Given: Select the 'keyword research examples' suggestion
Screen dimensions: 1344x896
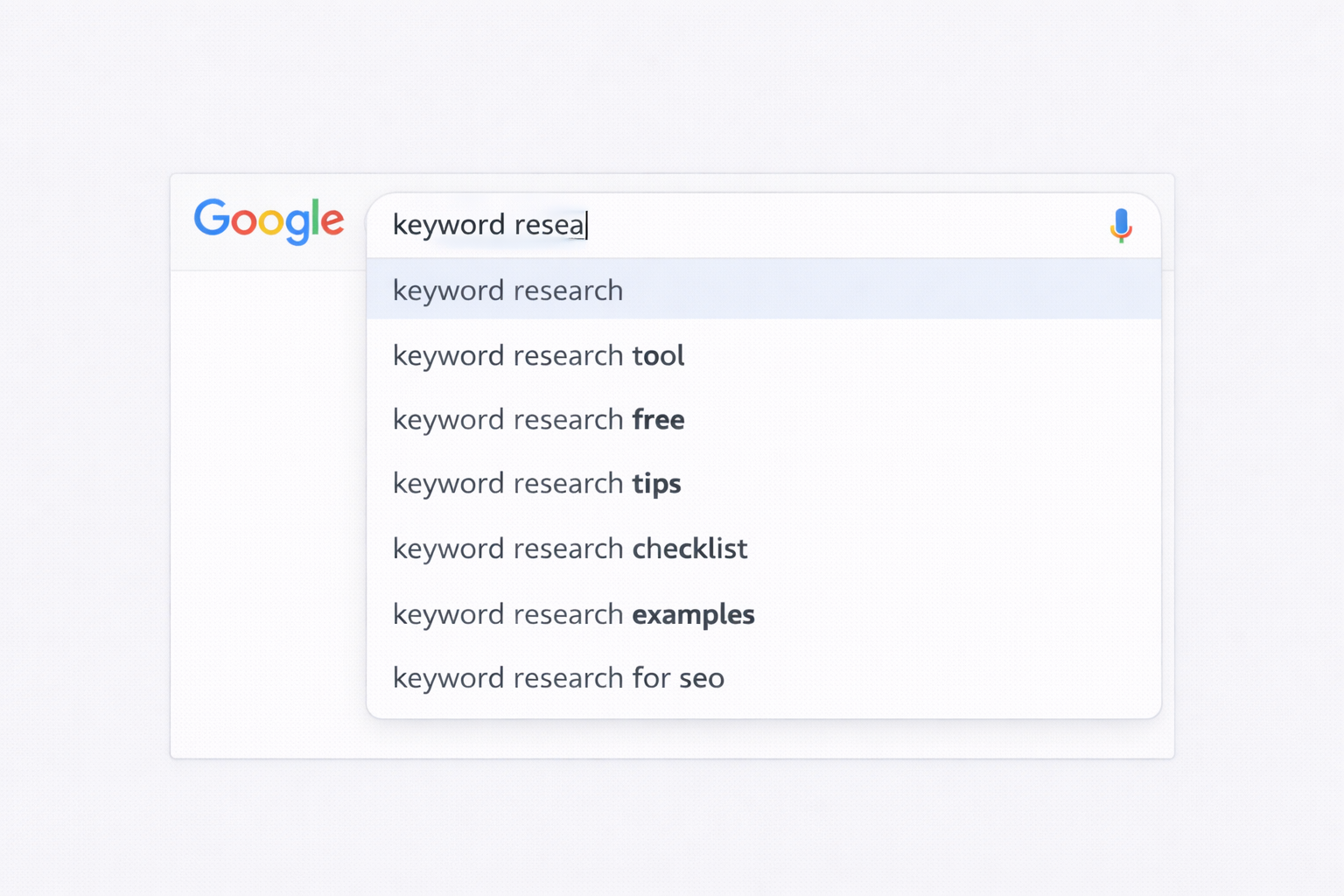Looking at the screenshot, I should (x=573, y=614).
